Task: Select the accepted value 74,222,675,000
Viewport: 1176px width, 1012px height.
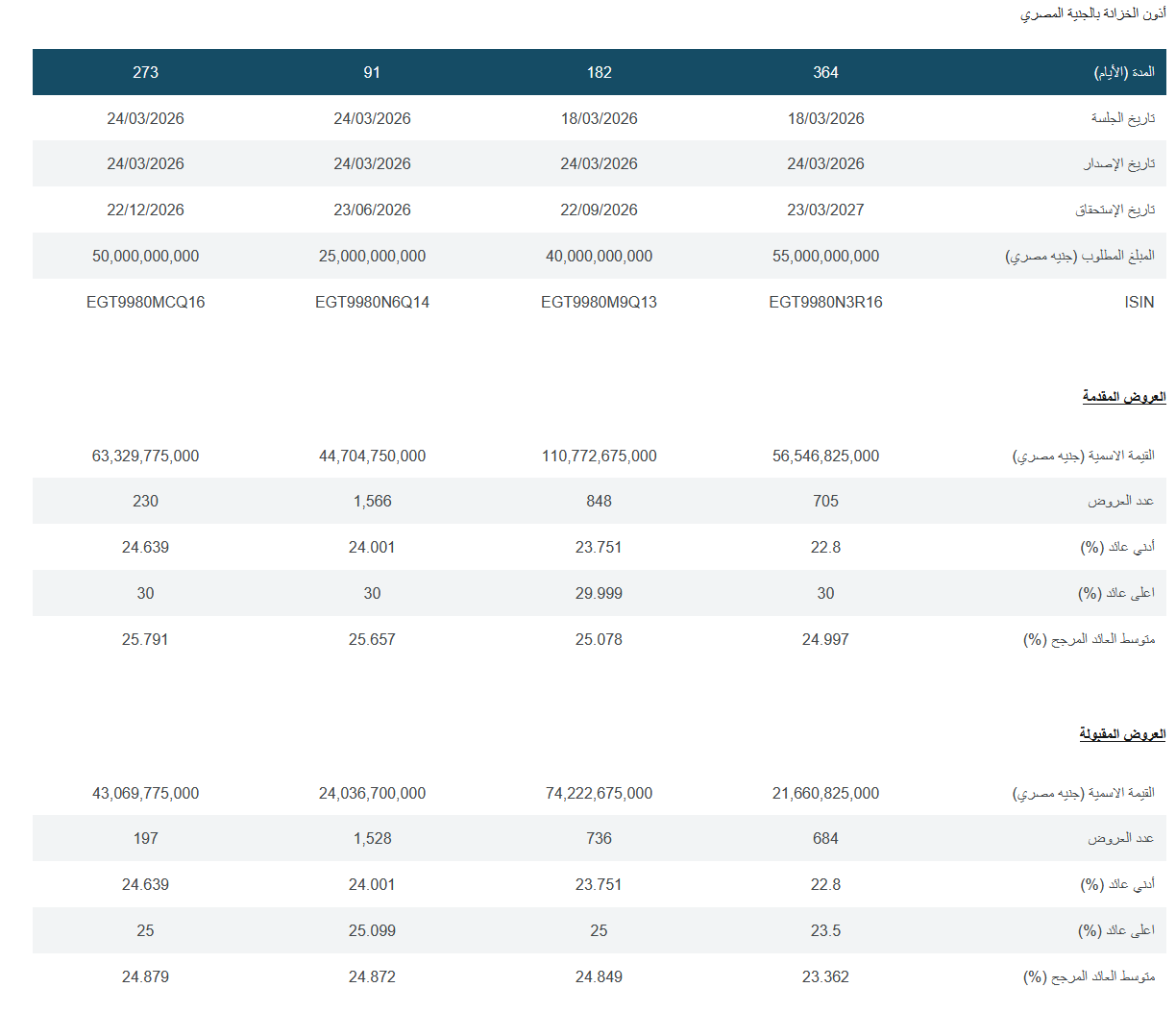Action: pos(599,793)
